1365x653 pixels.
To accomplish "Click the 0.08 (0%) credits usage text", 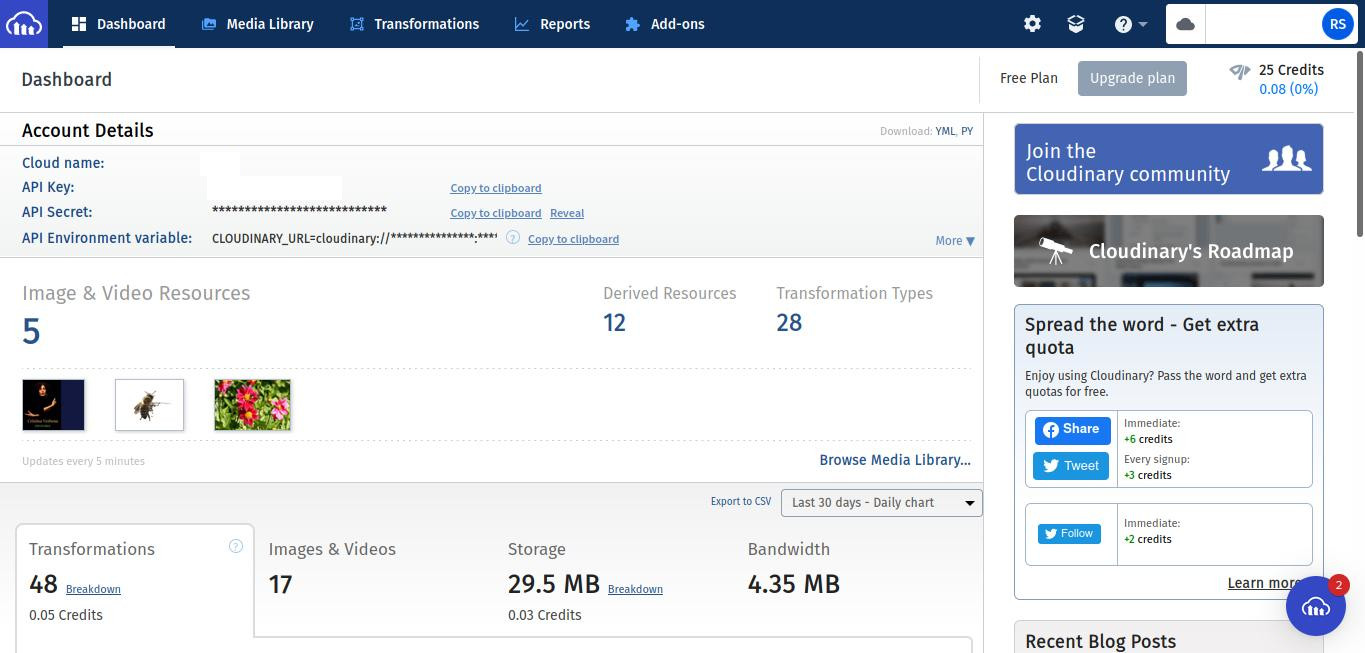I will 1289,89.
